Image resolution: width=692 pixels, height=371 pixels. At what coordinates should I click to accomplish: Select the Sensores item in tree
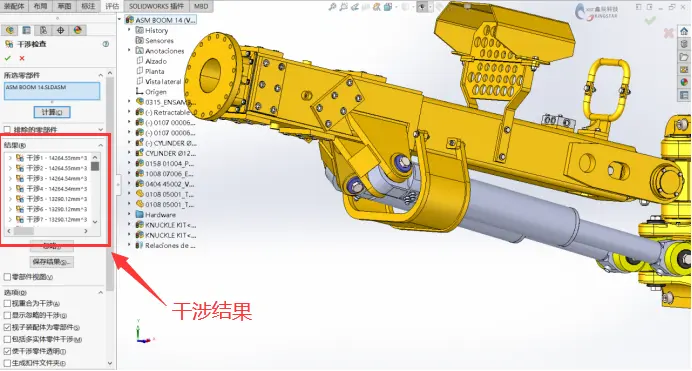pos(154,41)
